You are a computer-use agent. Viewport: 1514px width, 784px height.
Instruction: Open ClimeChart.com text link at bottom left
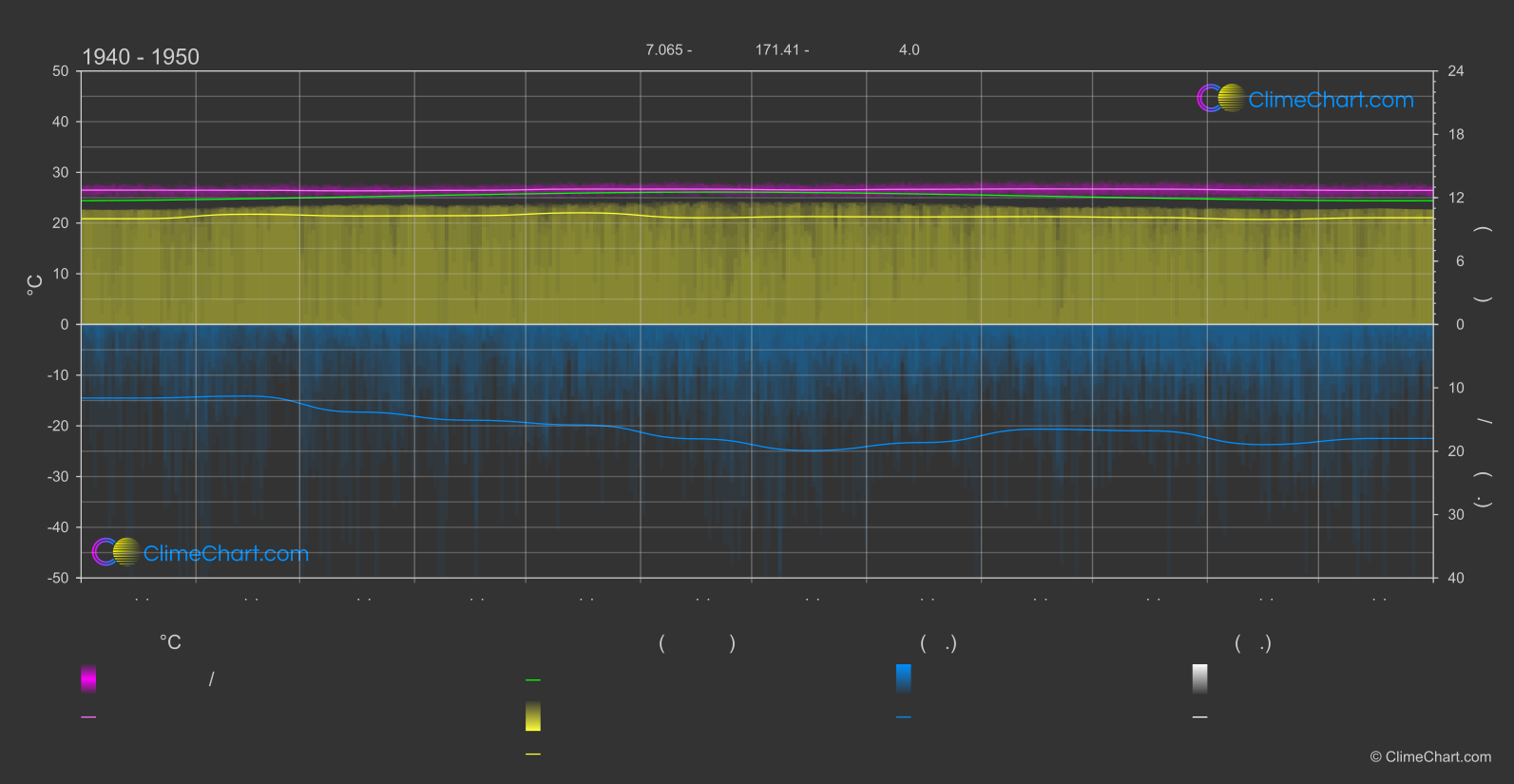coord(226,554)
